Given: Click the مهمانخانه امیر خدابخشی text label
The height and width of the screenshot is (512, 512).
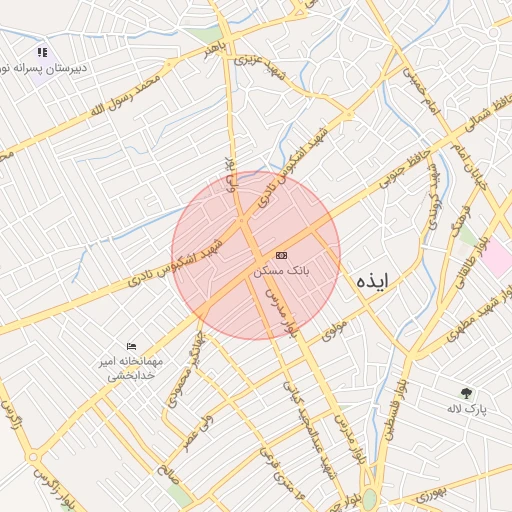Looking at the screenshot, I should click(x=131, y=368).
